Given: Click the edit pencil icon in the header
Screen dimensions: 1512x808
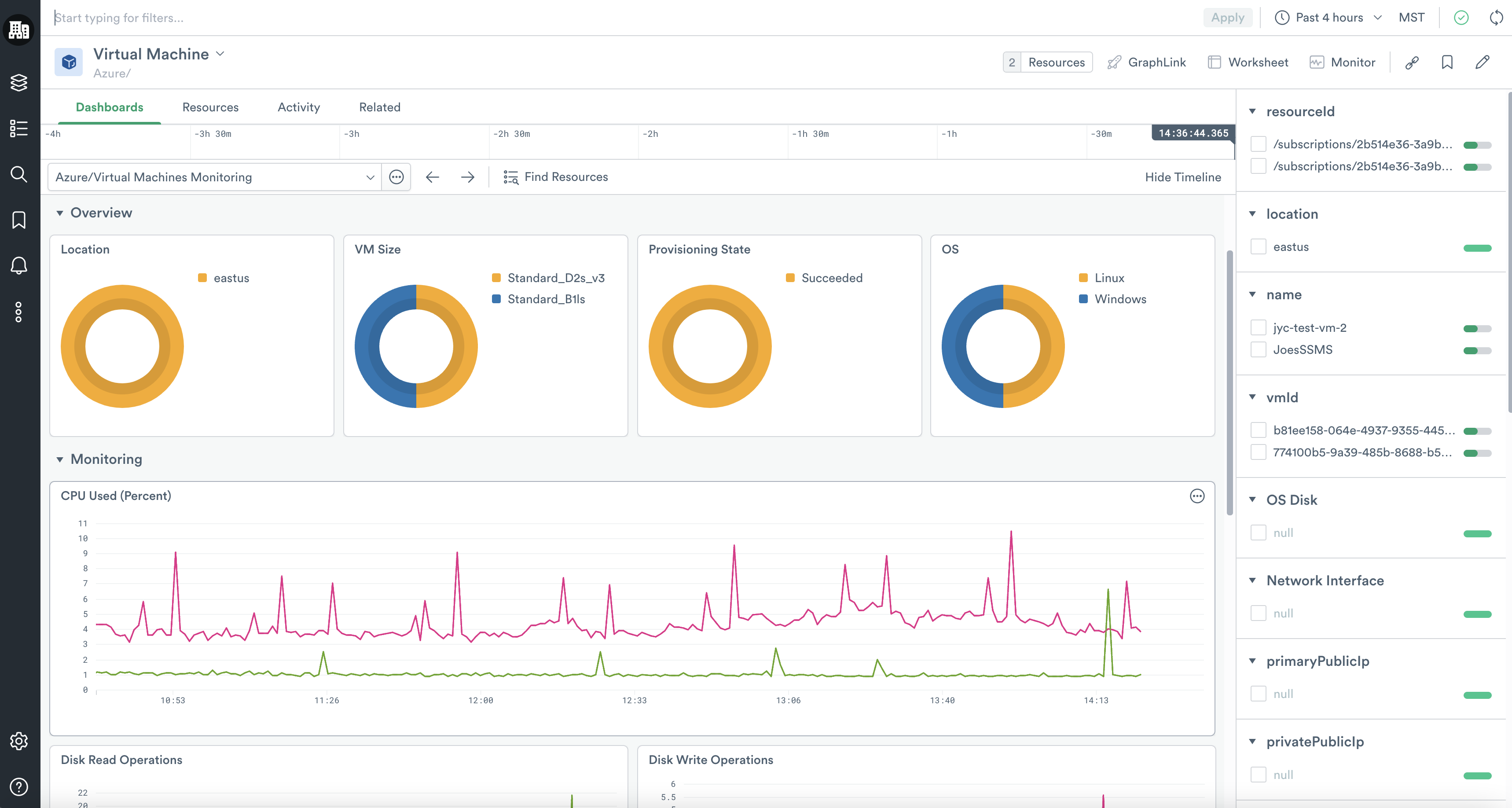Looking at the screenshot, I should (1482, 62).
